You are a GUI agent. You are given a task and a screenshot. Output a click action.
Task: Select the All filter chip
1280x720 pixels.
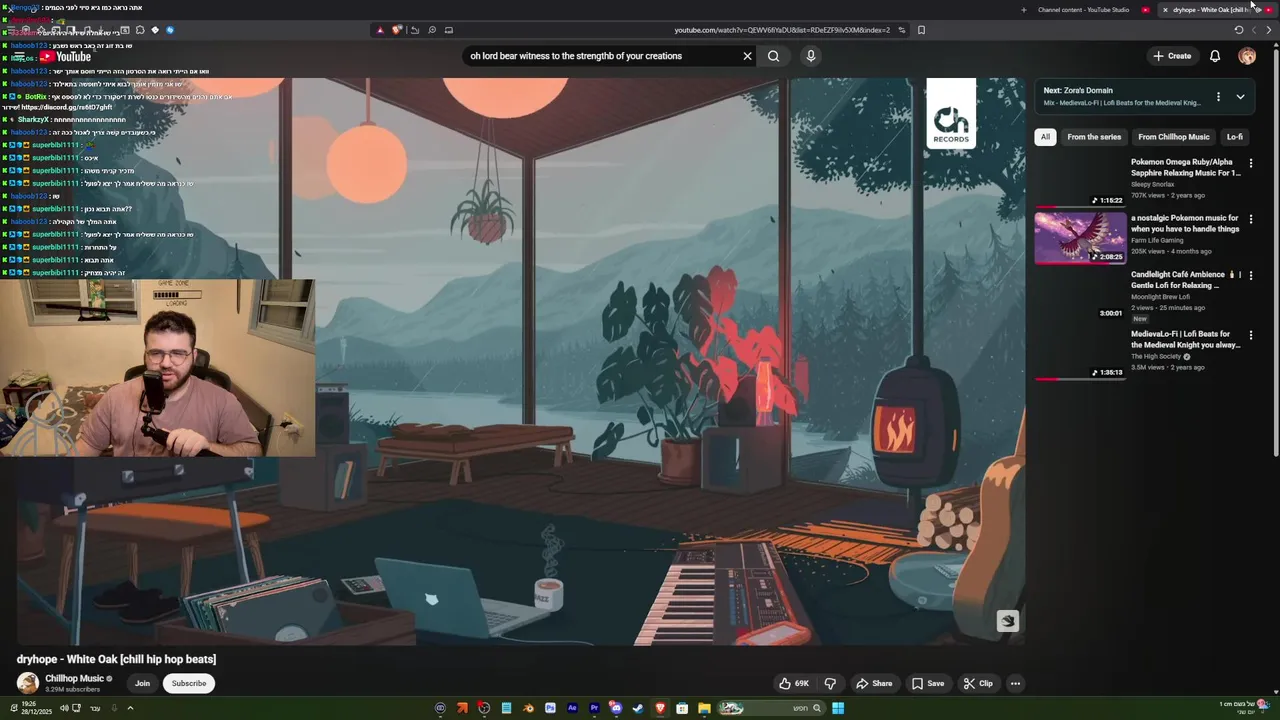1045,137
